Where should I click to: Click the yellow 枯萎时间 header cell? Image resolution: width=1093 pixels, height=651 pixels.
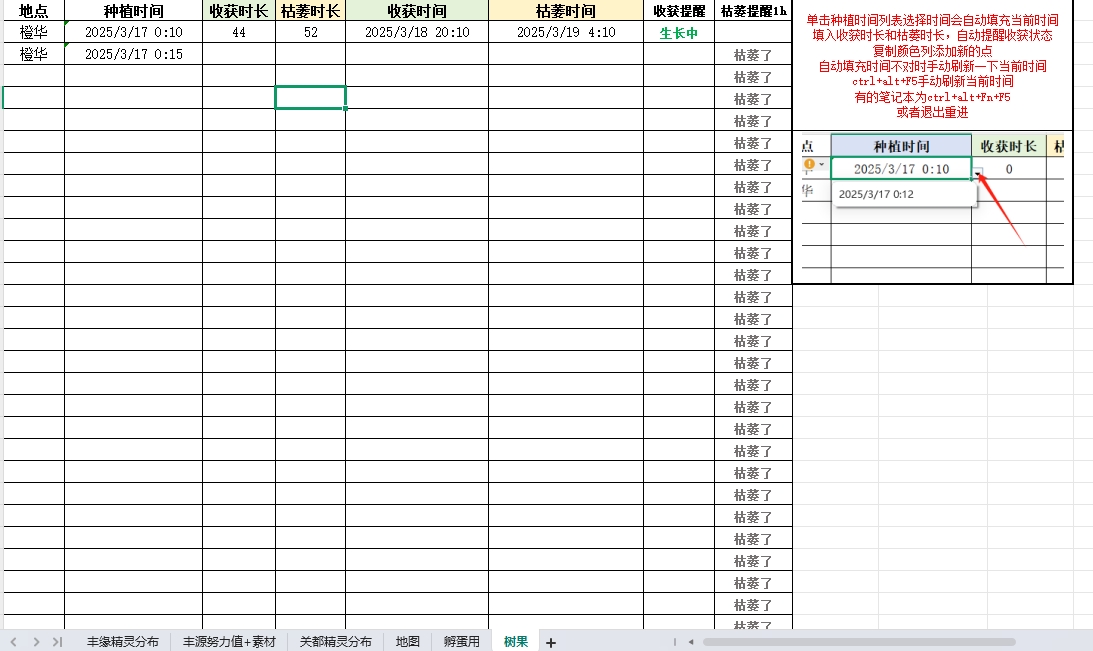point(565,11)
